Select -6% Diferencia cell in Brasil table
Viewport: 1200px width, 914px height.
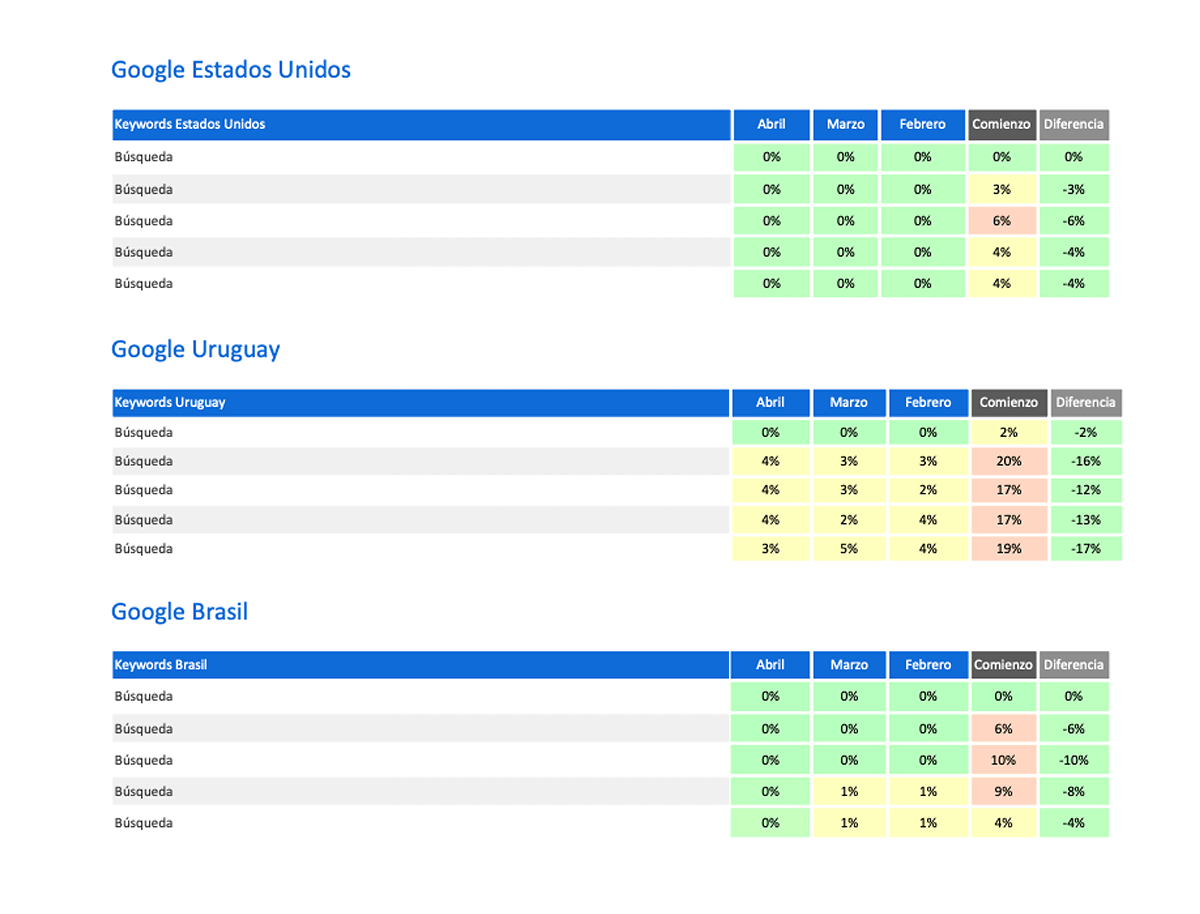click(x=1074, y=729)
